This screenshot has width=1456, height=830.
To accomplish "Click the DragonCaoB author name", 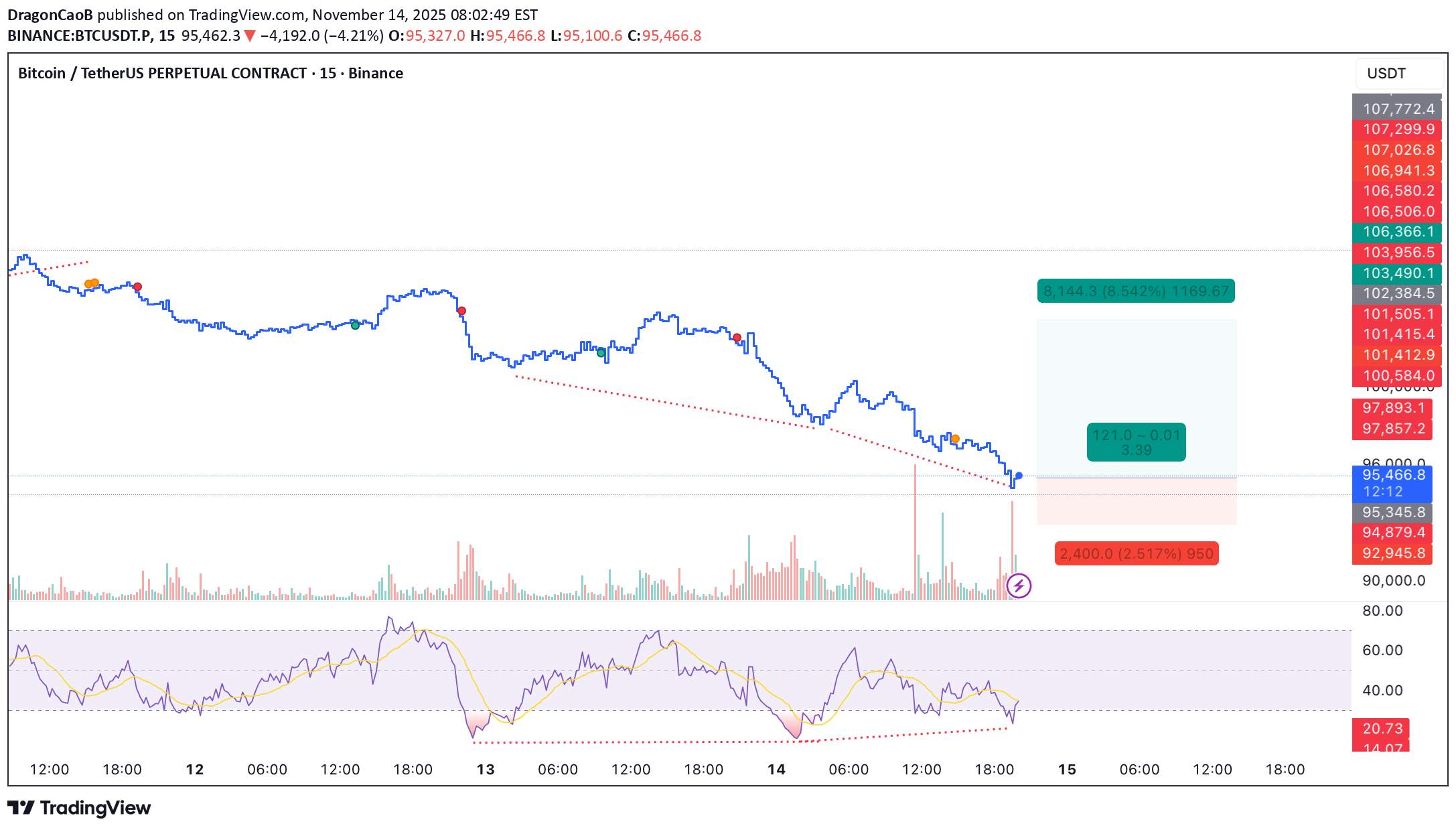I will [50, 15].
